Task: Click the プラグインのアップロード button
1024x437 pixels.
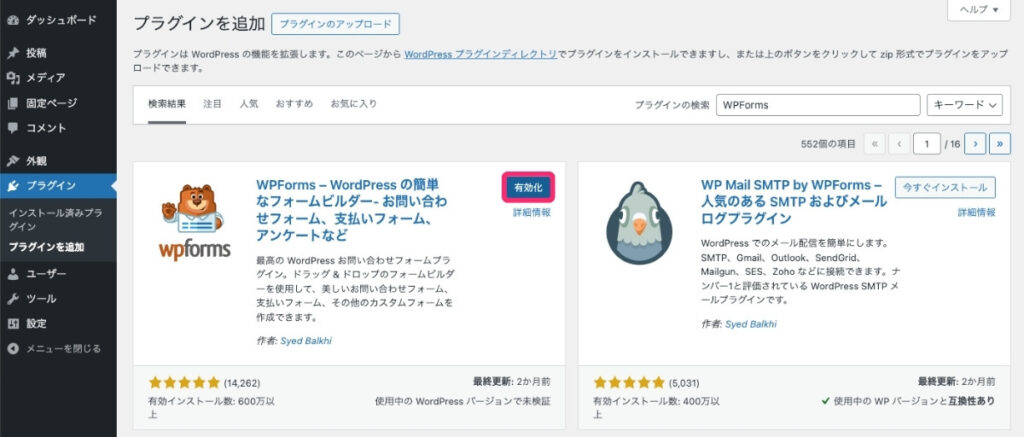Action: (x=335, y=24)
